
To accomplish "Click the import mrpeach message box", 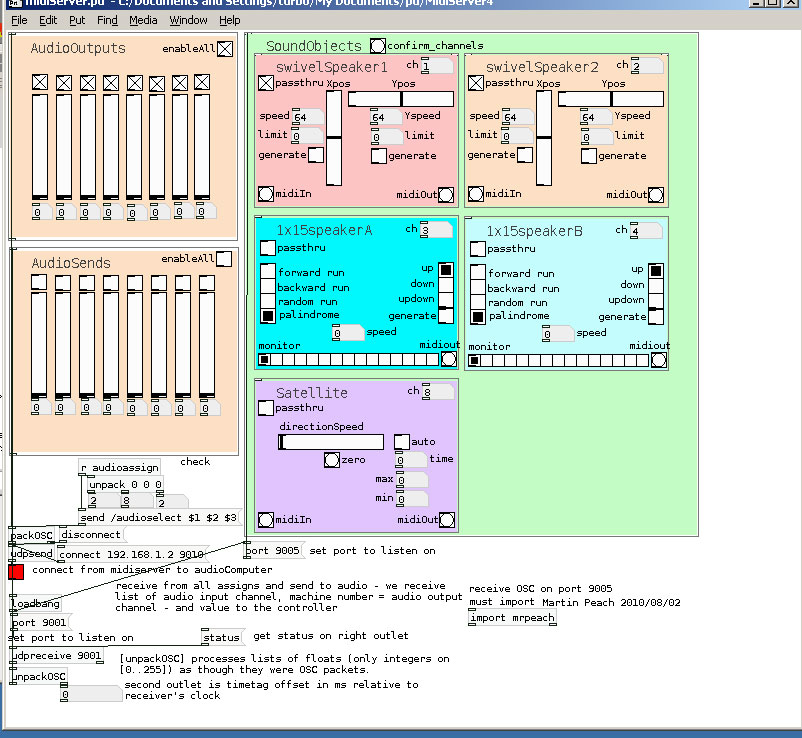I will click(x=512, y=618).
